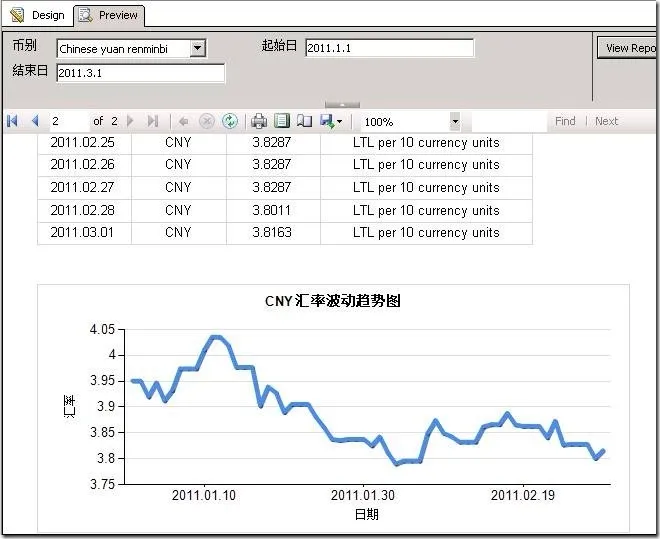Select the date cell 2011.03.01
Viewport: 660px width, 539px height.
(82, 232)
